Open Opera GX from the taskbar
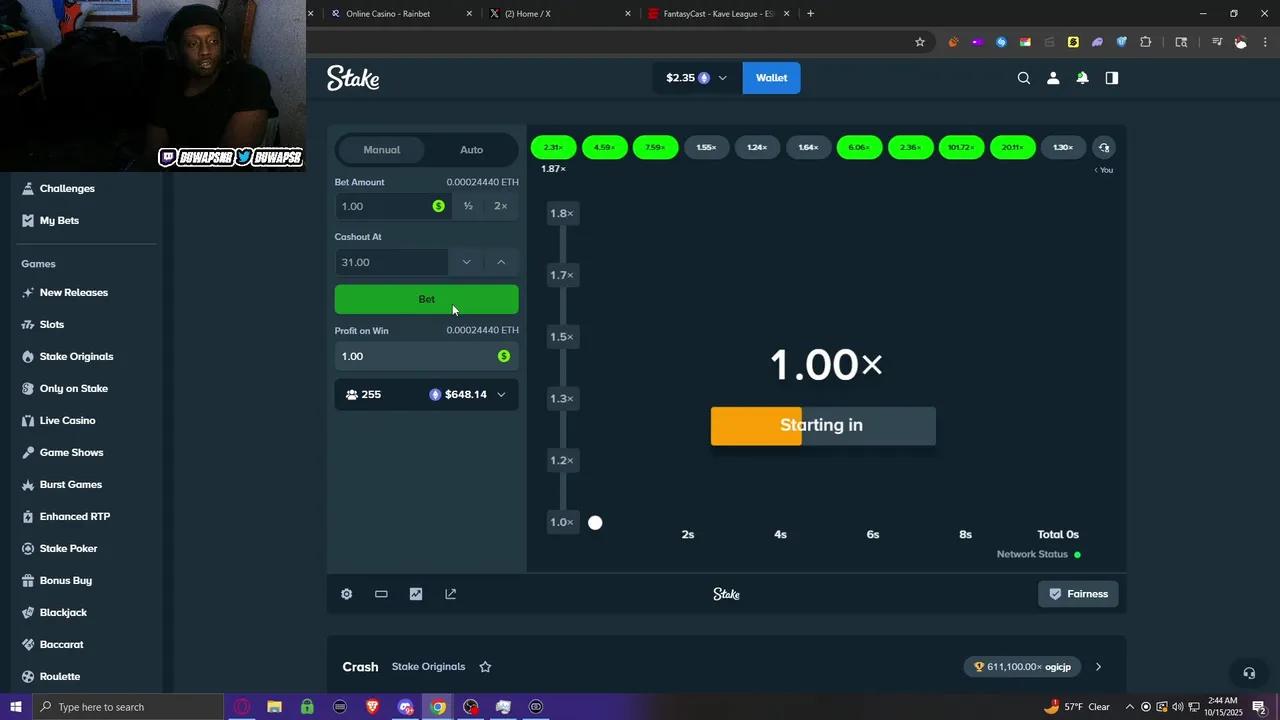This screenshot has width=1280, height=720. [242, 707]
